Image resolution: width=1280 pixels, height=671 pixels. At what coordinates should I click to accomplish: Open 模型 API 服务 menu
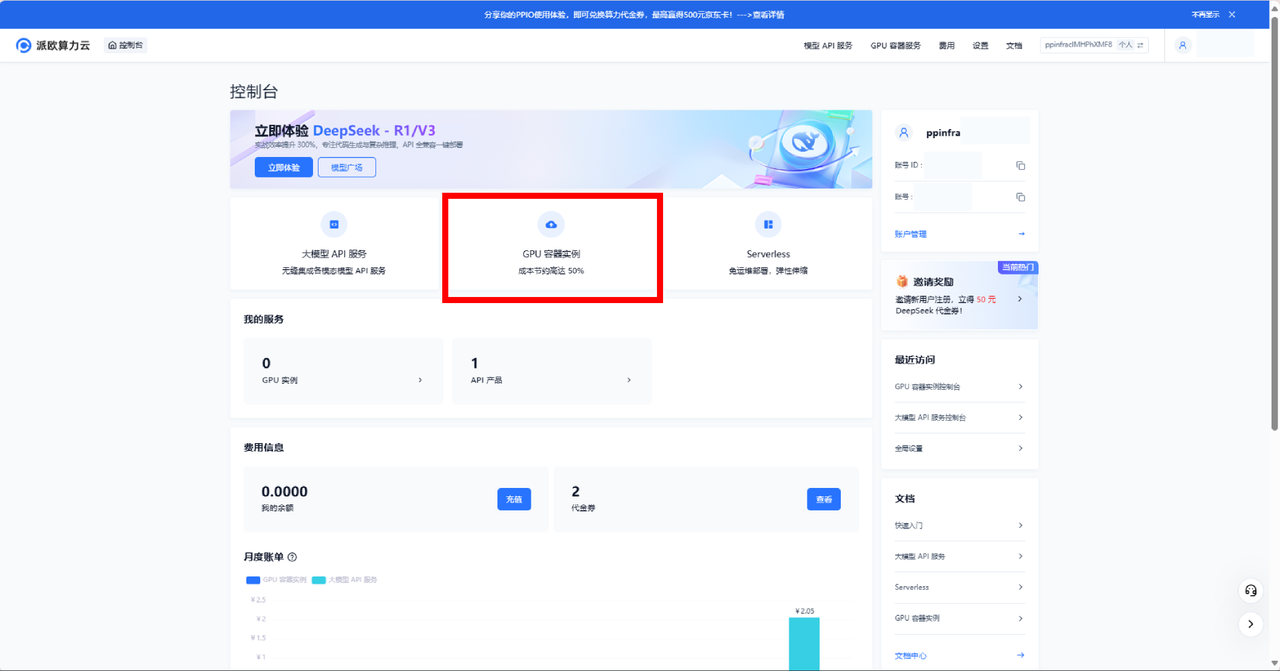828,45
